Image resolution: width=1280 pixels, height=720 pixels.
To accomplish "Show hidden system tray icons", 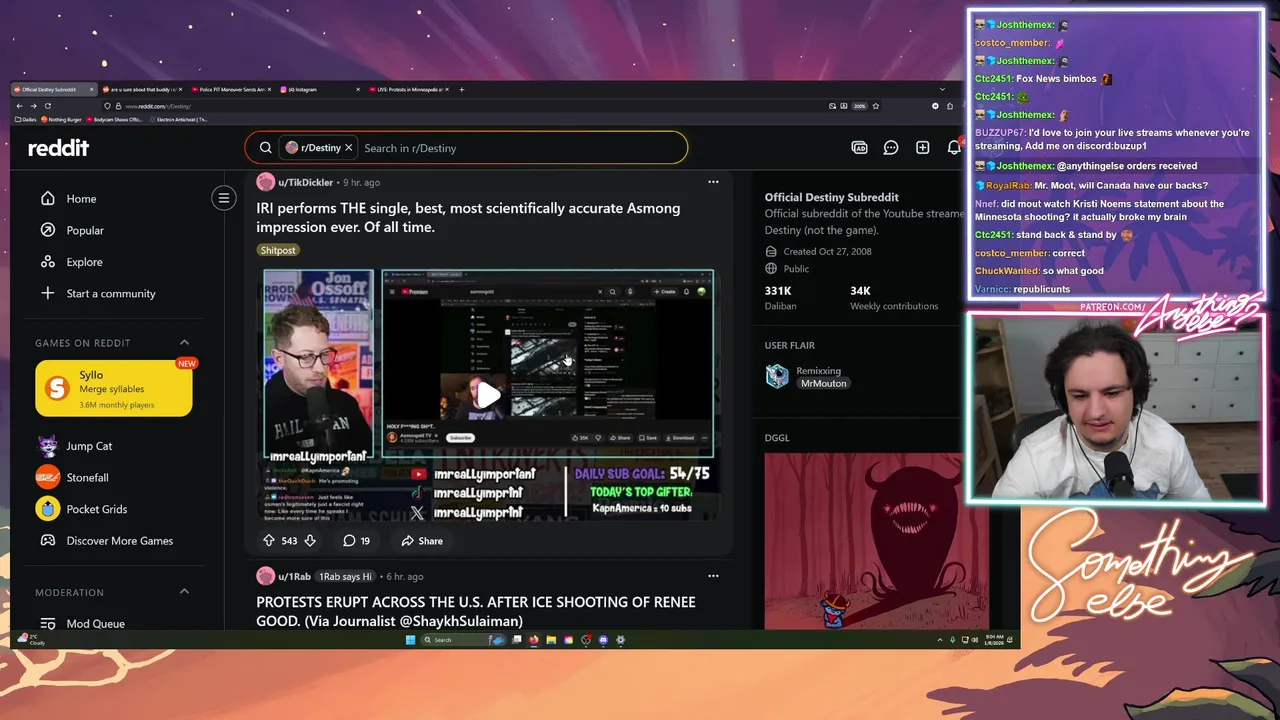I will pyautogui.click(x=940, y=640).
